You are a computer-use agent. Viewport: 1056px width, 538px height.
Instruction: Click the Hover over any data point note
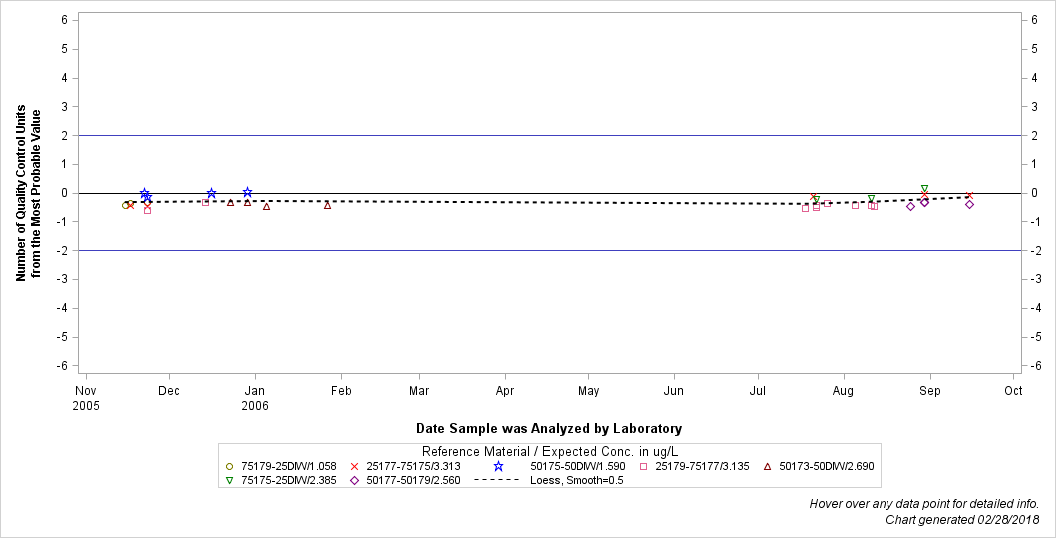tap(924, 504)
